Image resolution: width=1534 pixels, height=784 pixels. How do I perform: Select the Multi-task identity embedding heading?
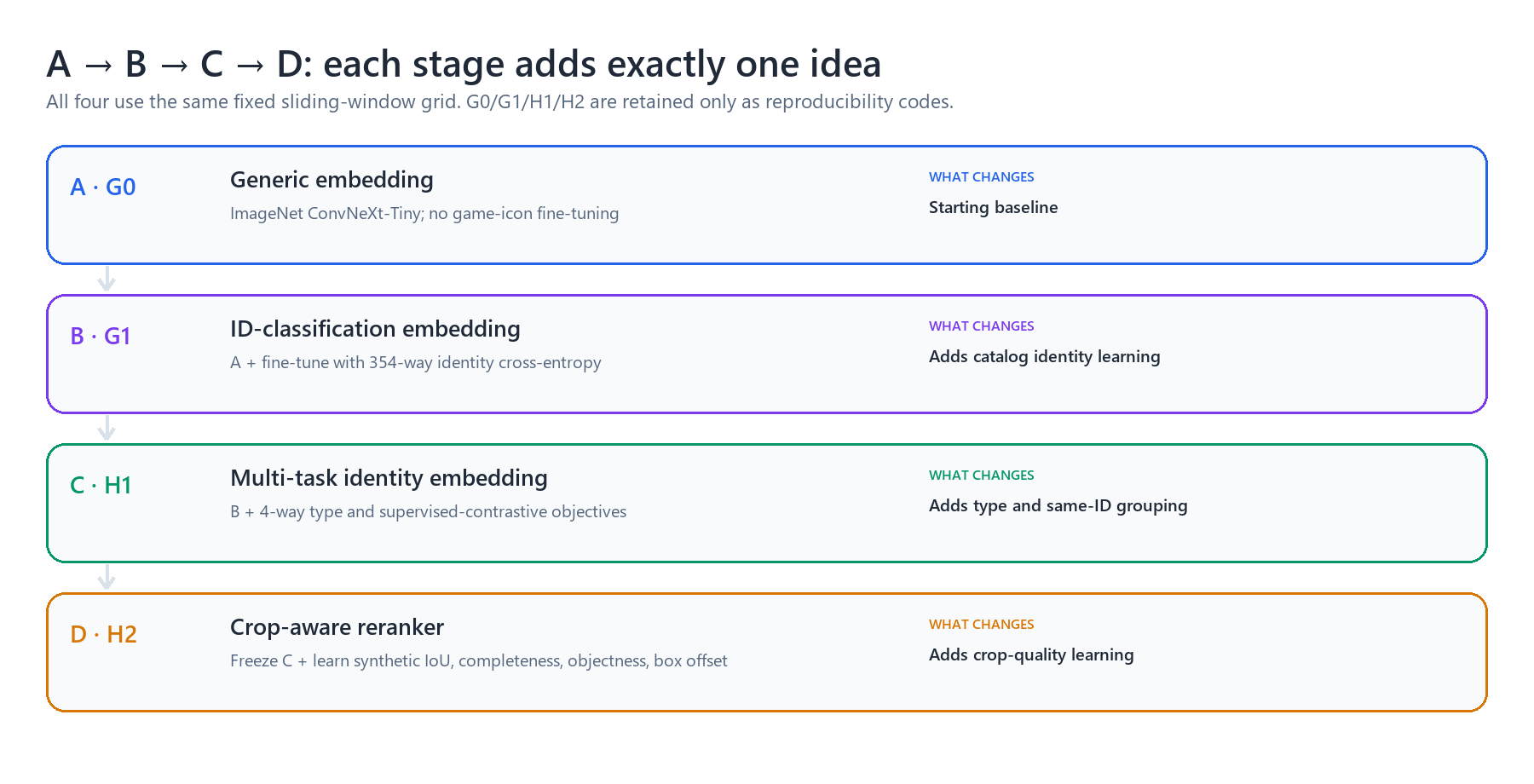(x=389, y=478)
